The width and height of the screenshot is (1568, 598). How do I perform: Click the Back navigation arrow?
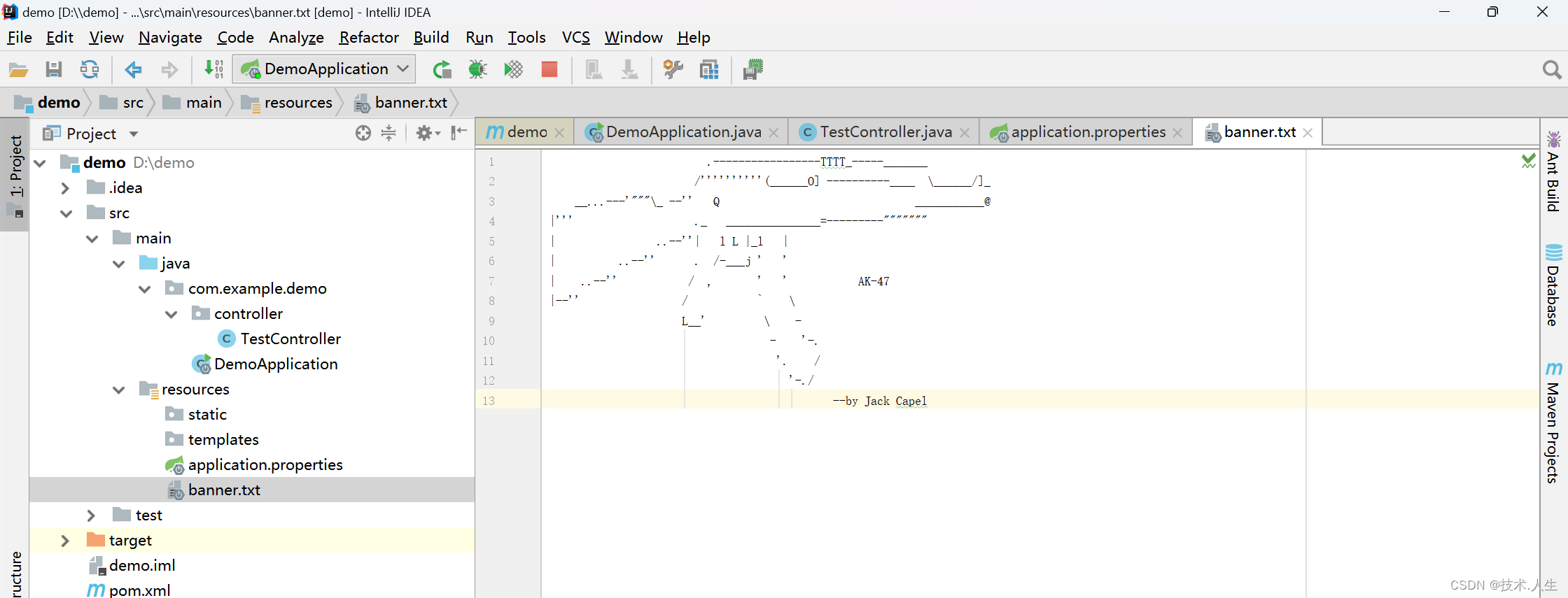[x=133, y=69]
